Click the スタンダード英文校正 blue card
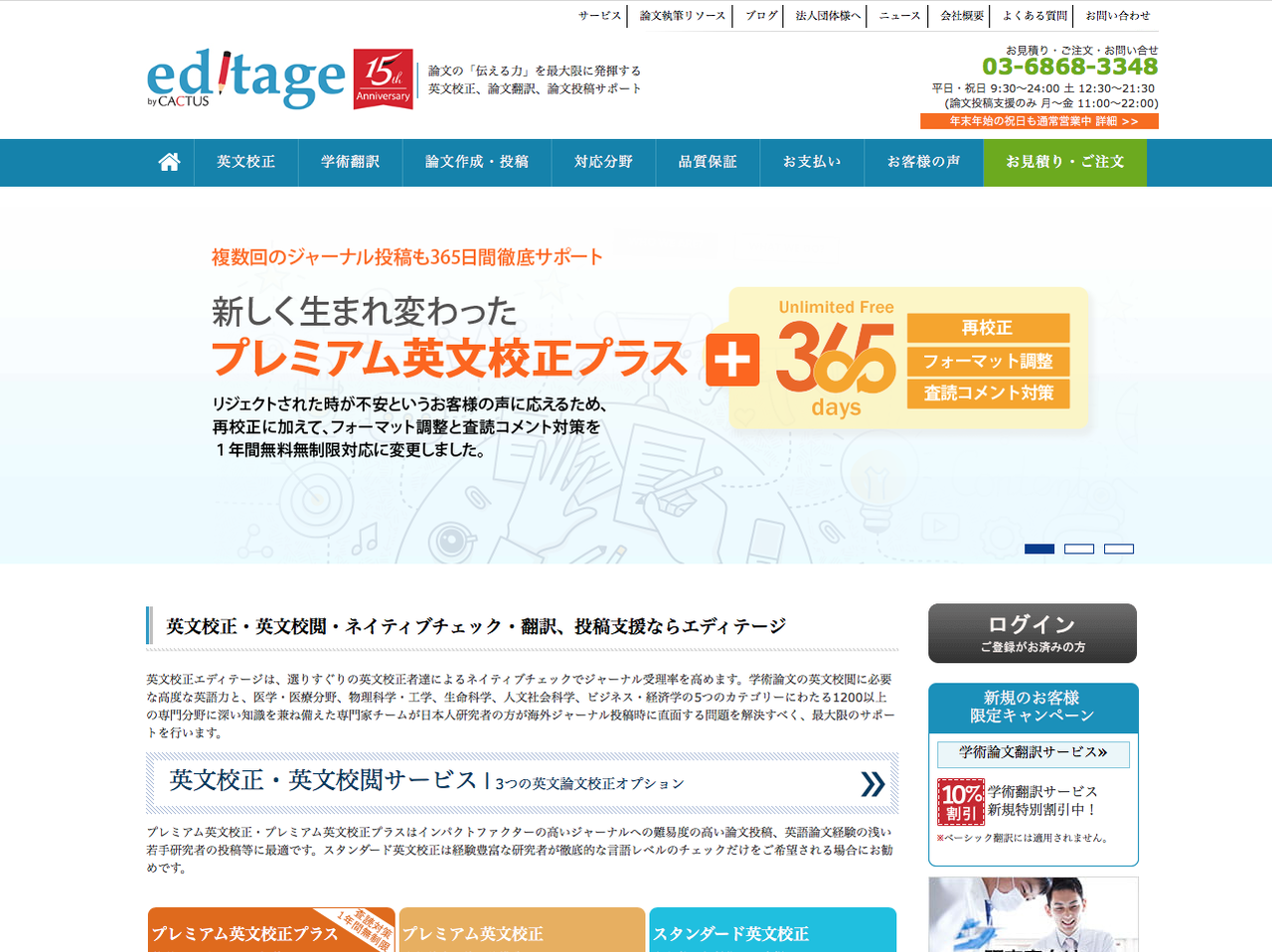Image resolution: width=1272 pixels, height=952 pixels. (x=772, y=930)
